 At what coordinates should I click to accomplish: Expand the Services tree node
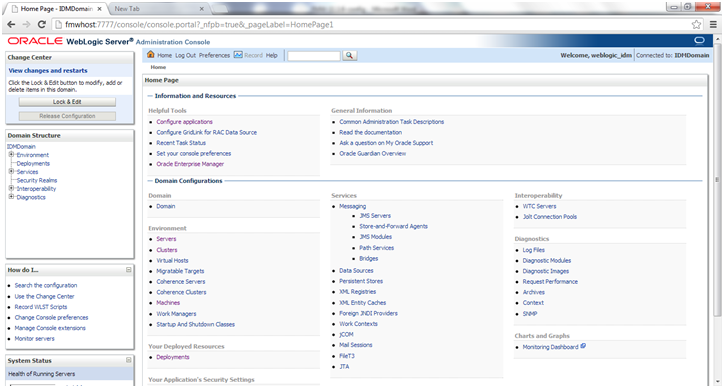coord(11,171)
